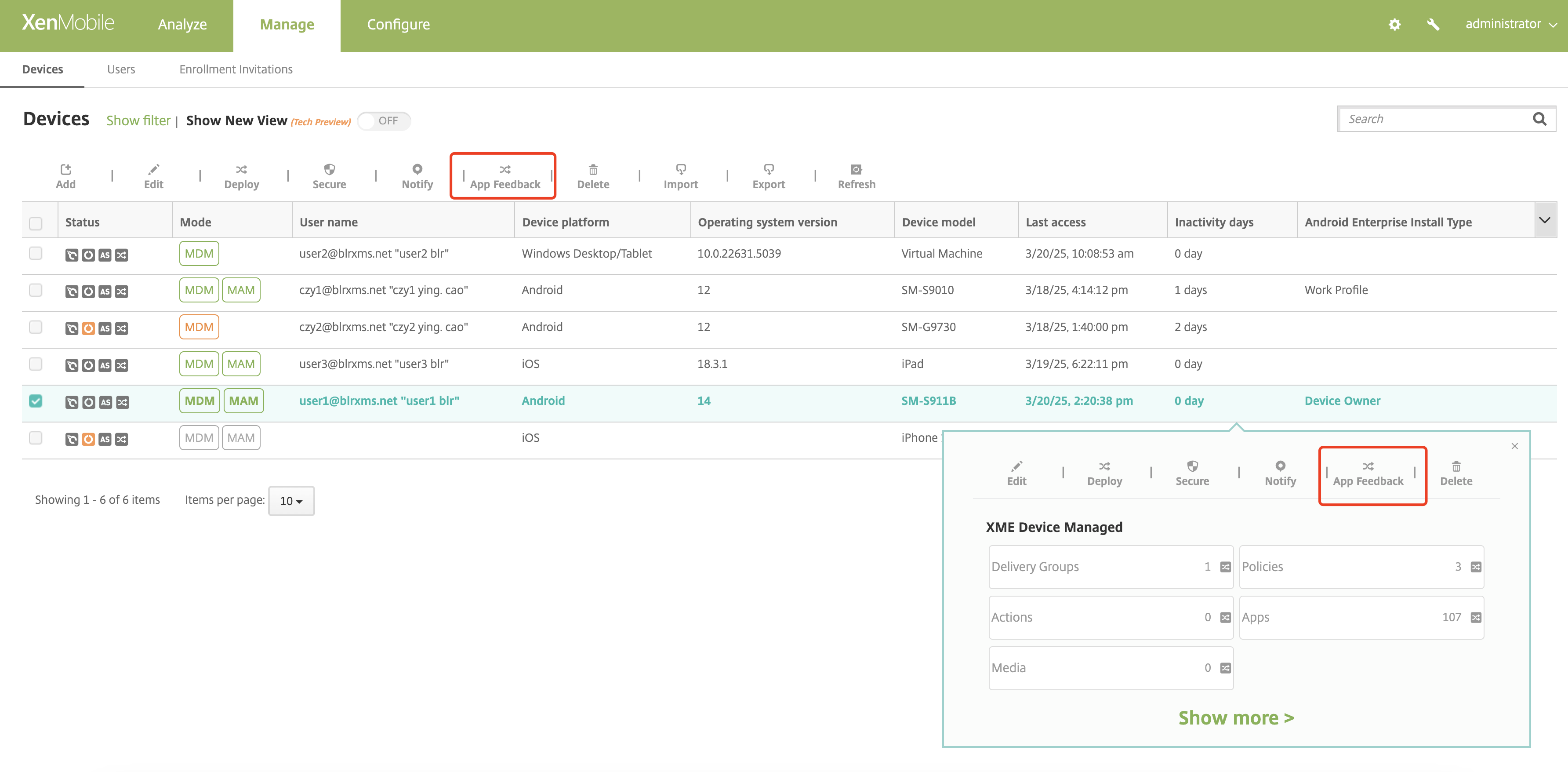Screen dimensions: 1568x772
Task: Check the select-all header checkbox
Action: point(36,223)
